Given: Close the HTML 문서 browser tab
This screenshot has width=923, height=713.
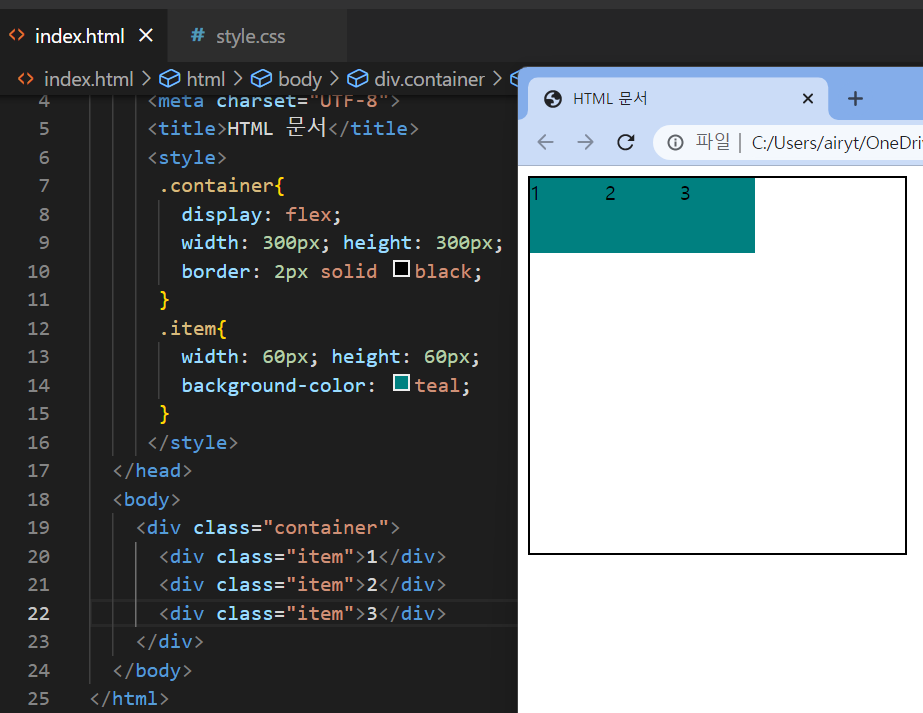Looking at the screenshot, I should [808, 98].
